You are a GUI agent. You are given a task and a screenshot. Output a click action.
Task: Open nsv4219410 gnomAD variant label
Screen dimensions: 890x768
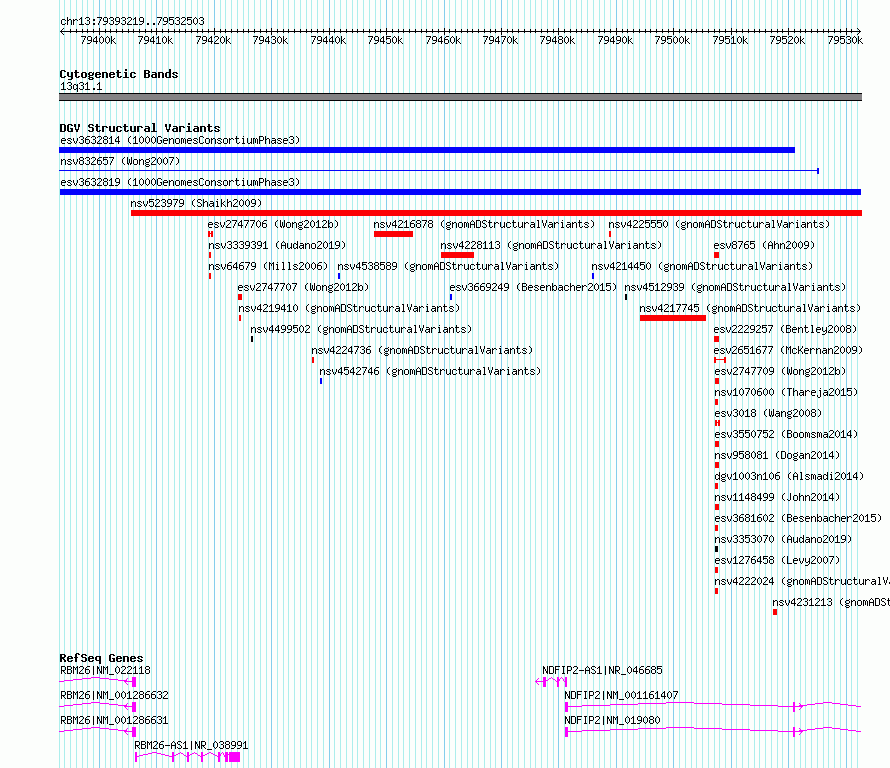tap(349, 308)
